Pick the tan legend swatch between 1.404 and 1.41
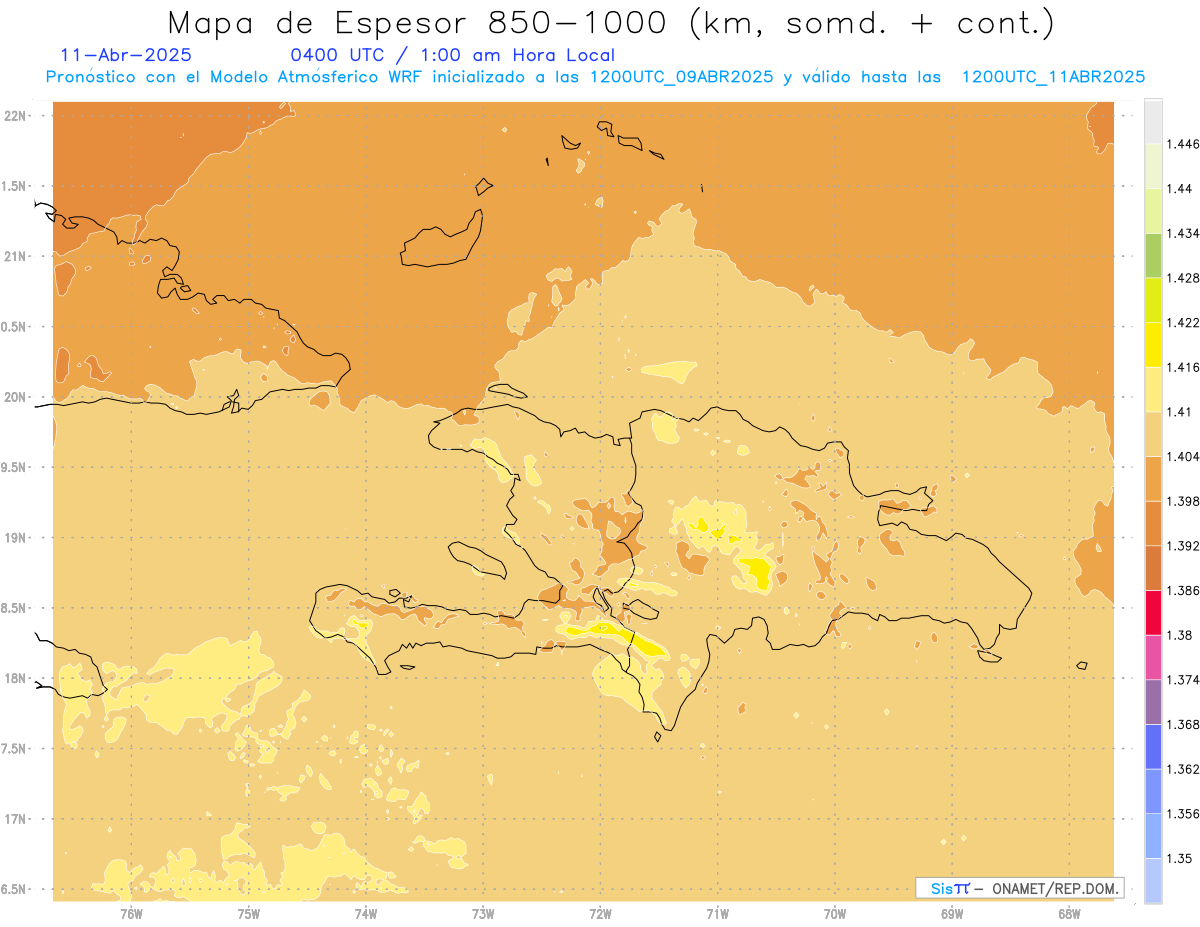This screenshot has width=1200, height=927. [x=1153, y=434]
